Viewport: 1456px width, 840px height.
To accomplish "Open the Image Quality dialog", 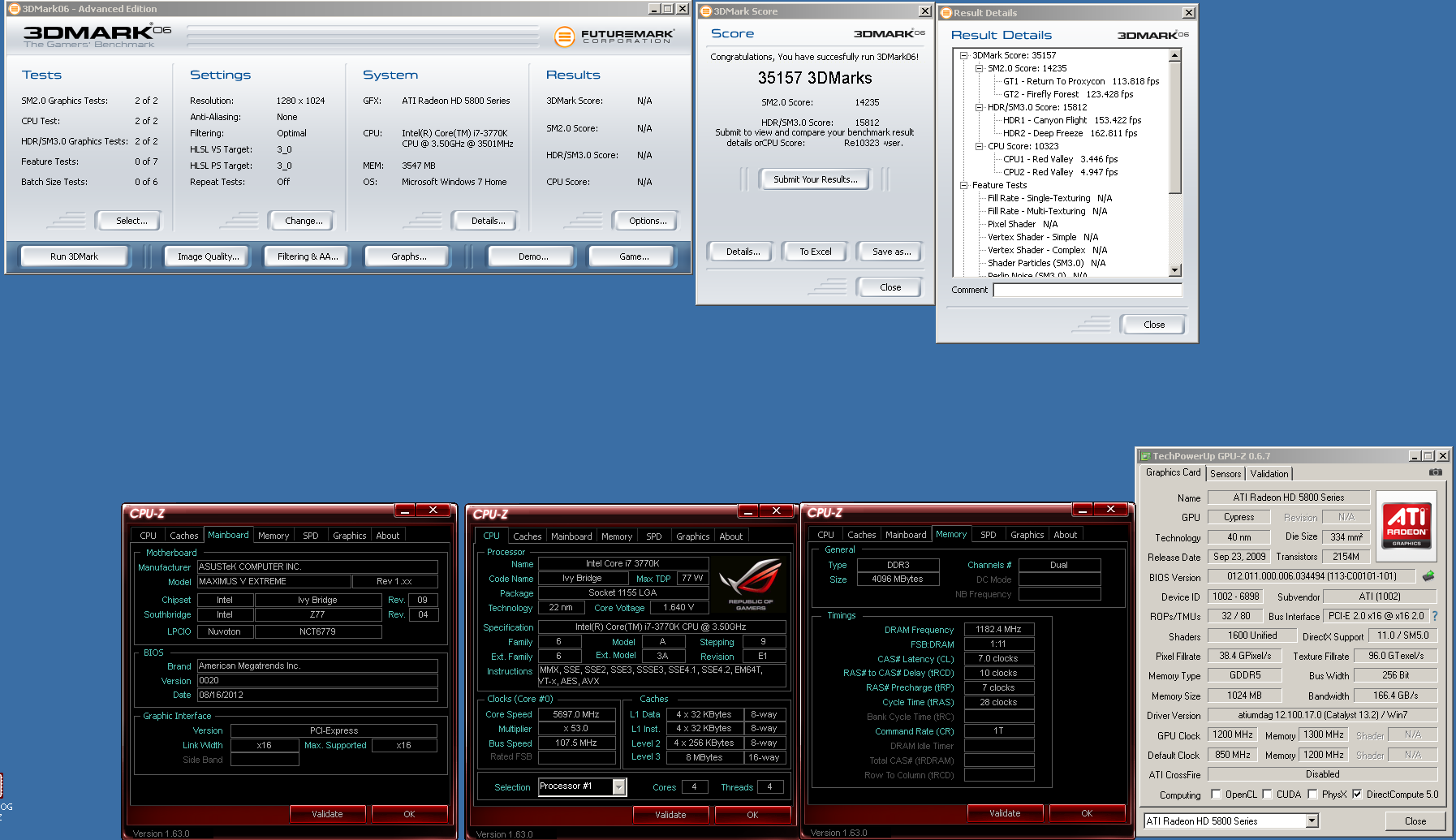I will [x=208, y=256].
